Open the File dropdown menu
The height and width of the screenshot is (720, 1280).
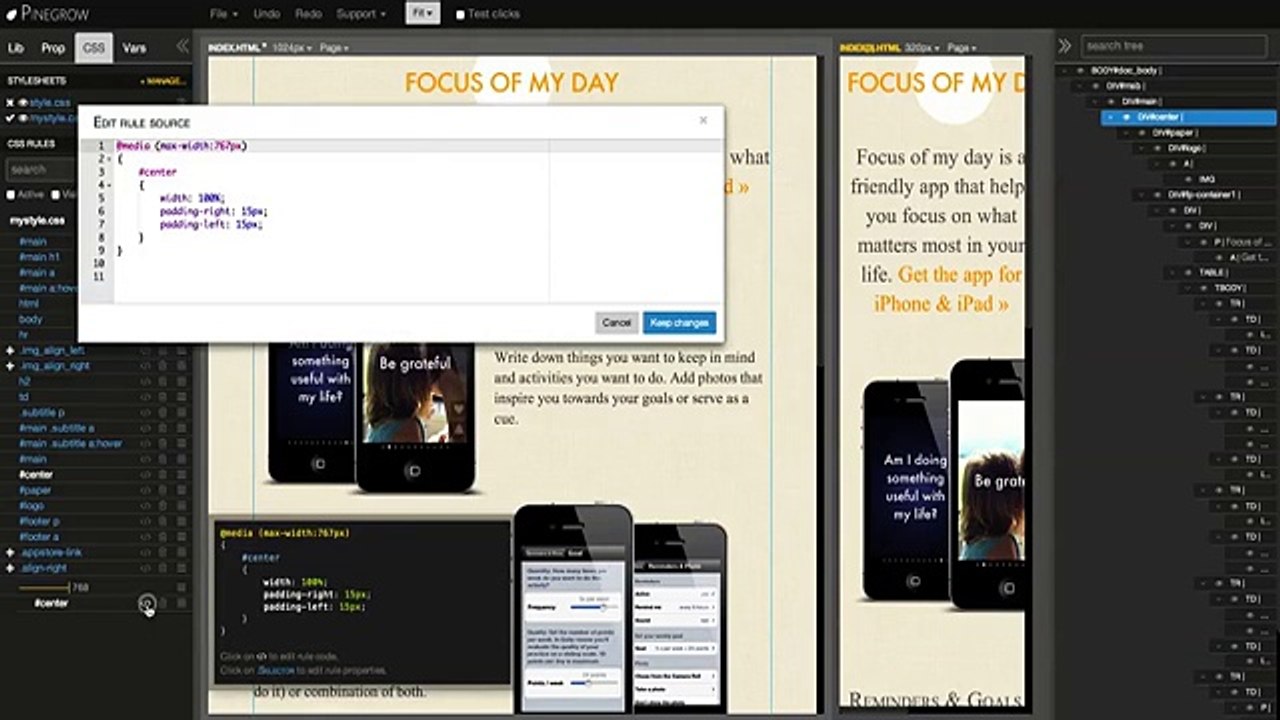[x=224, y=14]
